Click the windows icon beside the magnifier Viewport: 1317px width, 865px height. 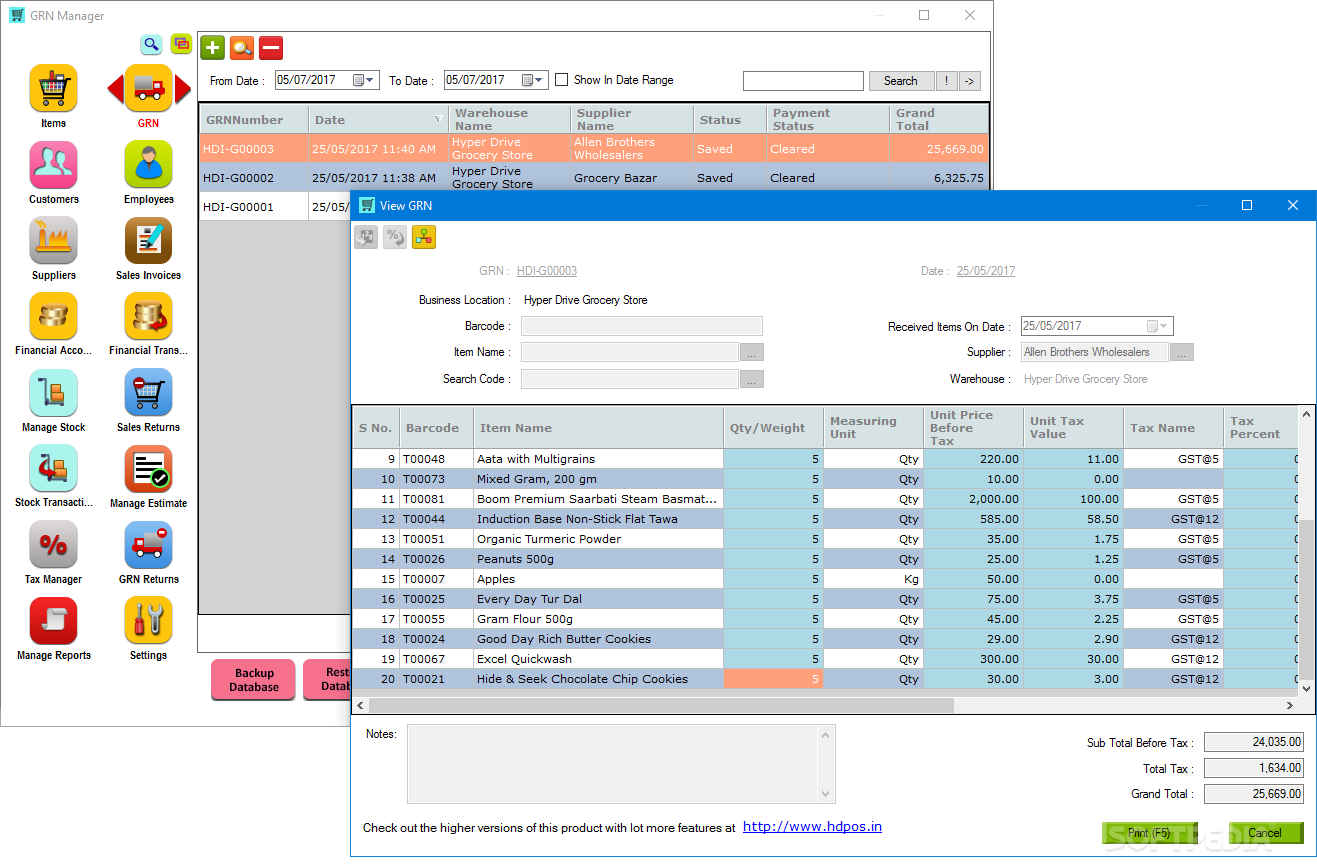pyautogui.click(x=181, y=44)
